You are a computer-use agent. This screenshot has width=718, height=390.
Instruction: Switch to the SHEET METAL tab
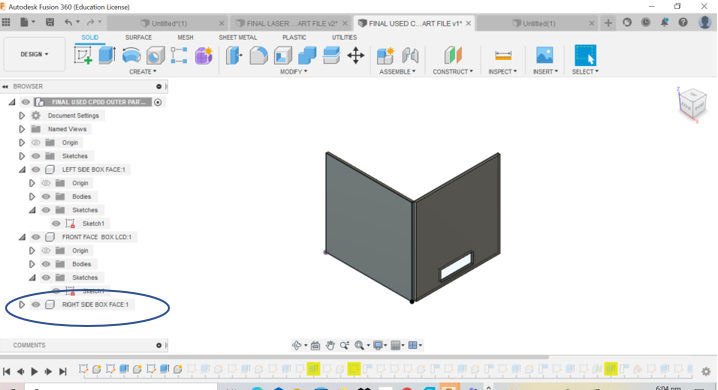point(238,38)
